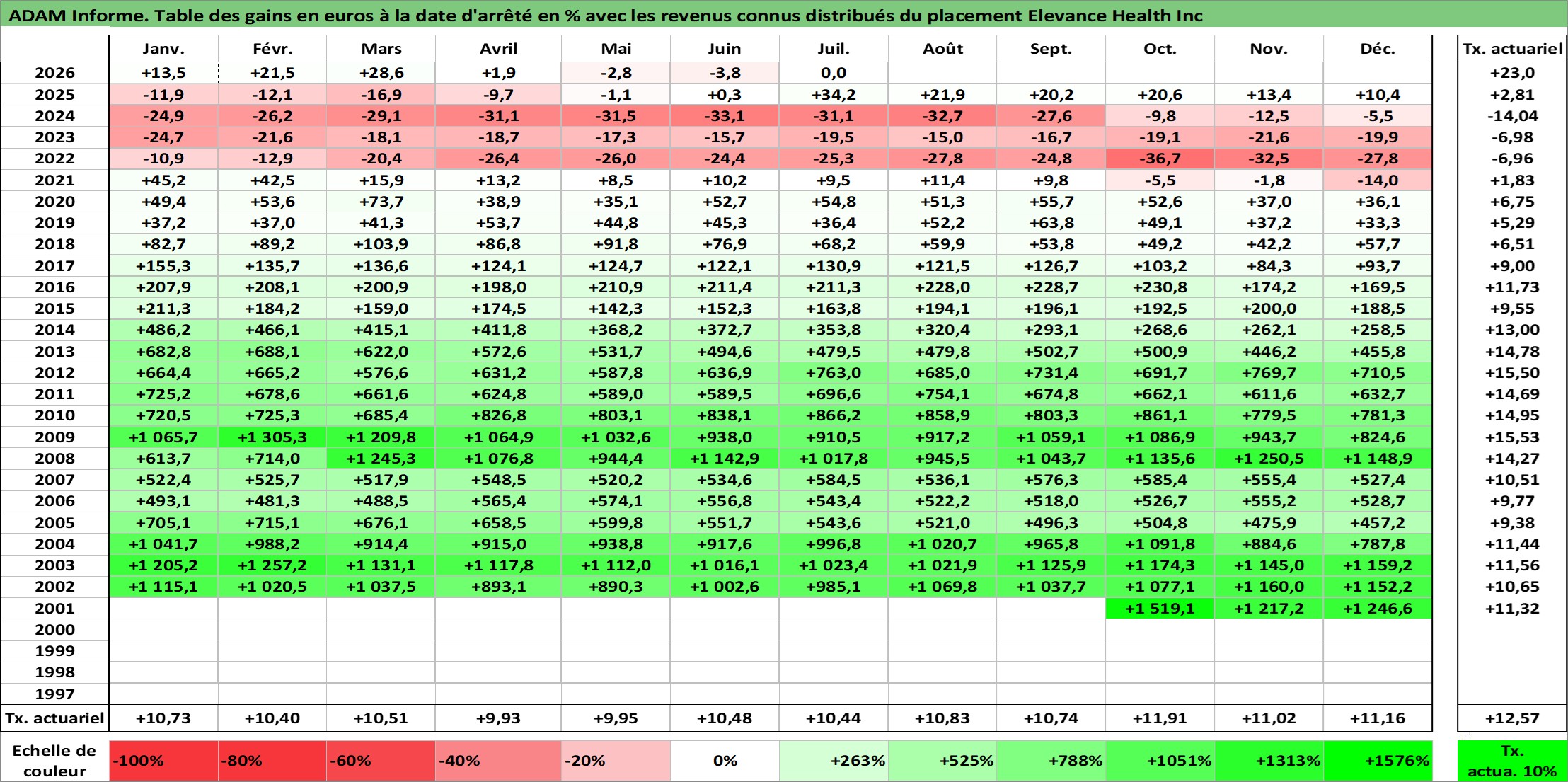Click the 2025 Juil. value '+34,2'
The width and height of the screenshot is (1568, 782).
coord(834,95)
